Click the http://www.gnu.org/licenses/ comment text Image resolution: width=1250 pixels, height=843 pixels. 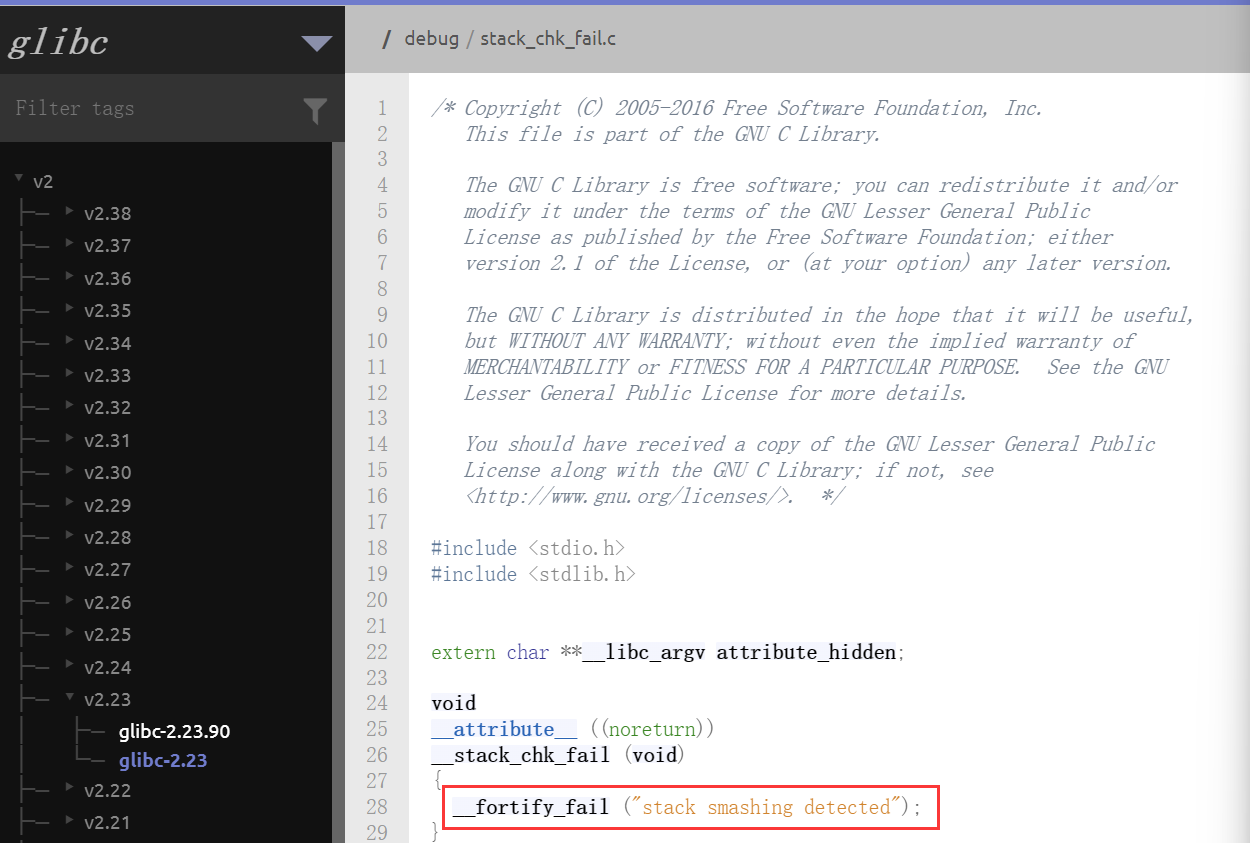point(628,496)
